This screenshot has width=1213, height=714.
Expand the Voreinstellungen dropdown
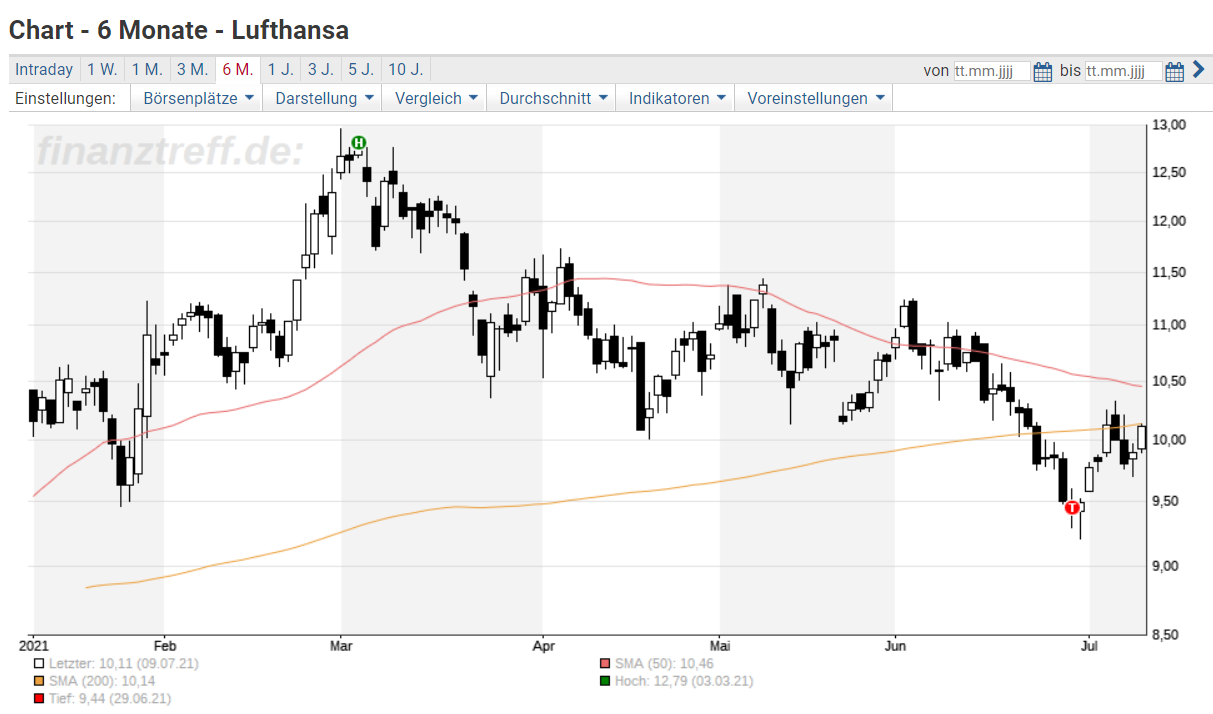pyautogui.click(x=814, y=98)
